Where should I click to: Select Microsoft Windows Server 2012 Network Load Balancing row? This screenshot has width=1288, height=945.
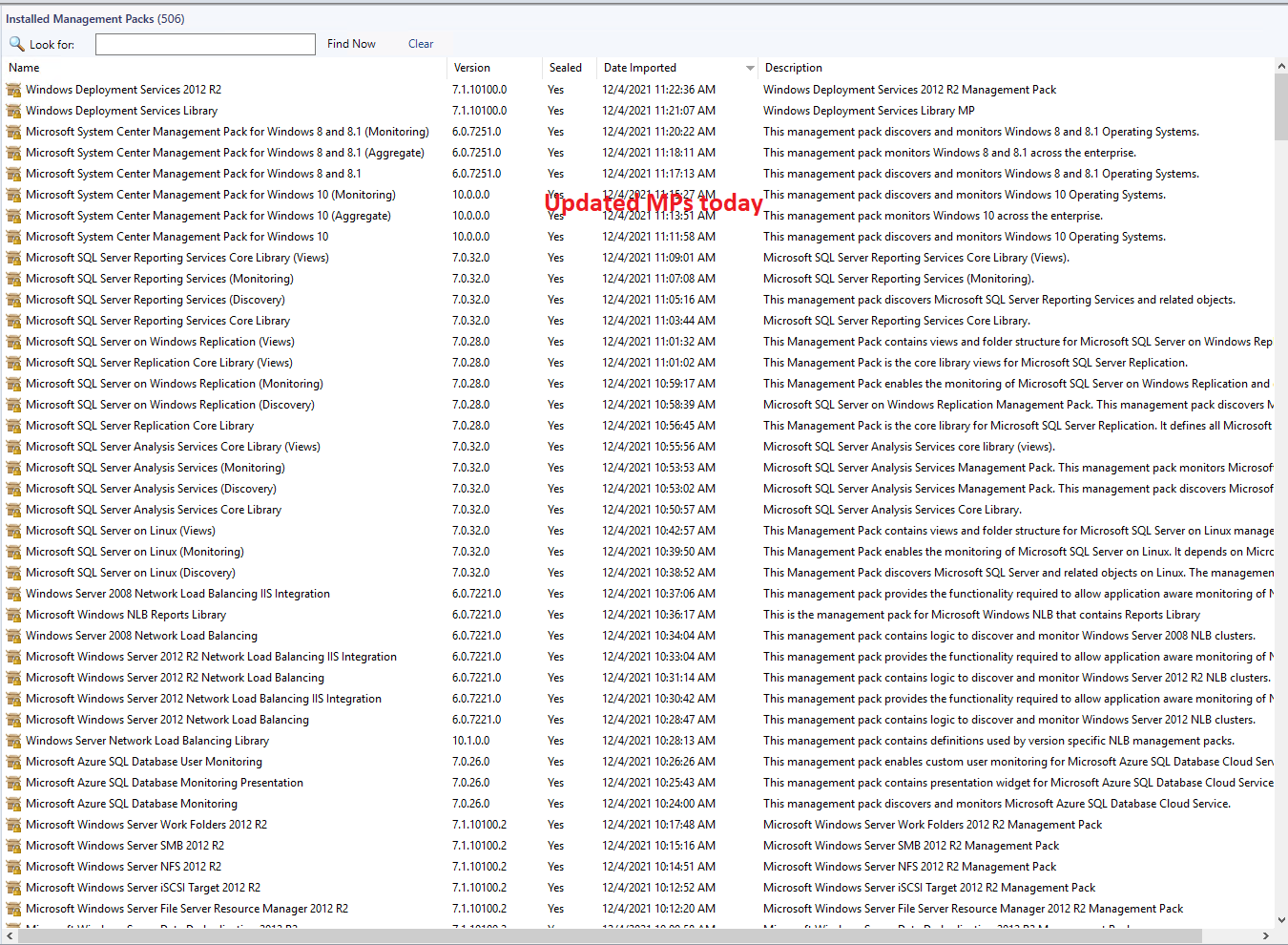(639, 720)
